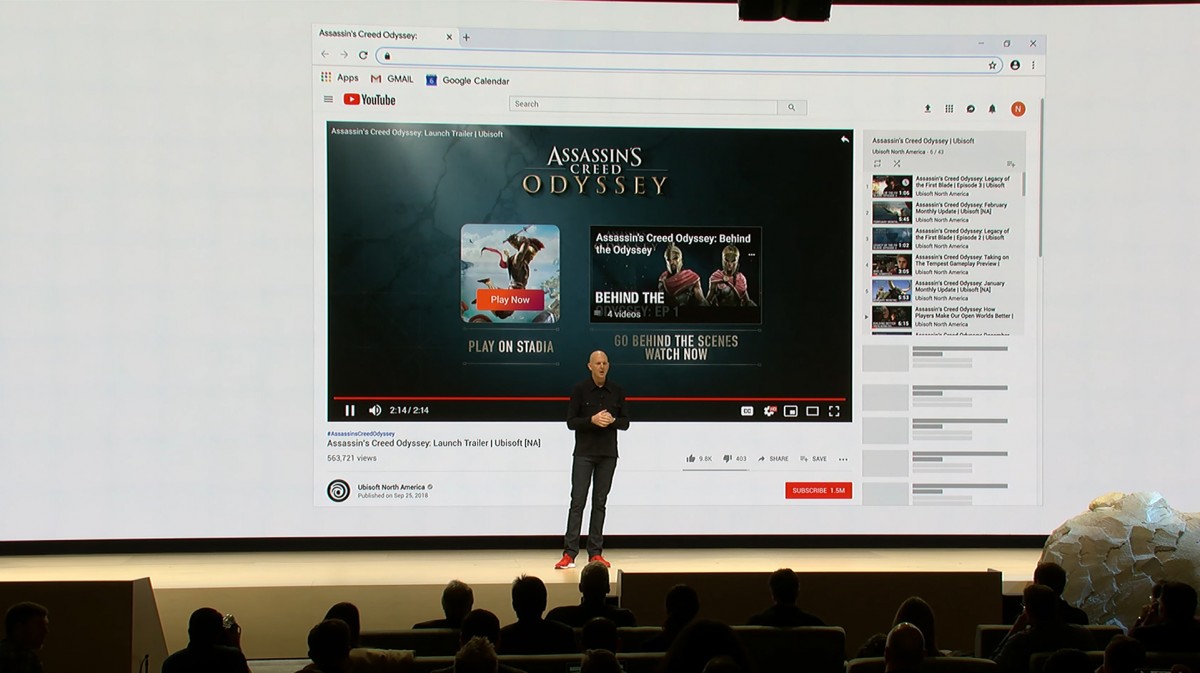Open the Behind the Odyssey playlist card
Image resolution: width=1200 pixels, height=673 pixels.
point(676,274)
